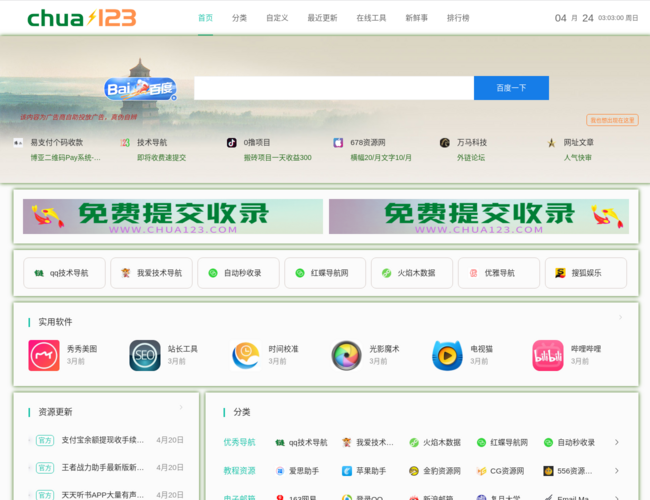
Task: Switch to the 首页 tab
Action: 205,18
